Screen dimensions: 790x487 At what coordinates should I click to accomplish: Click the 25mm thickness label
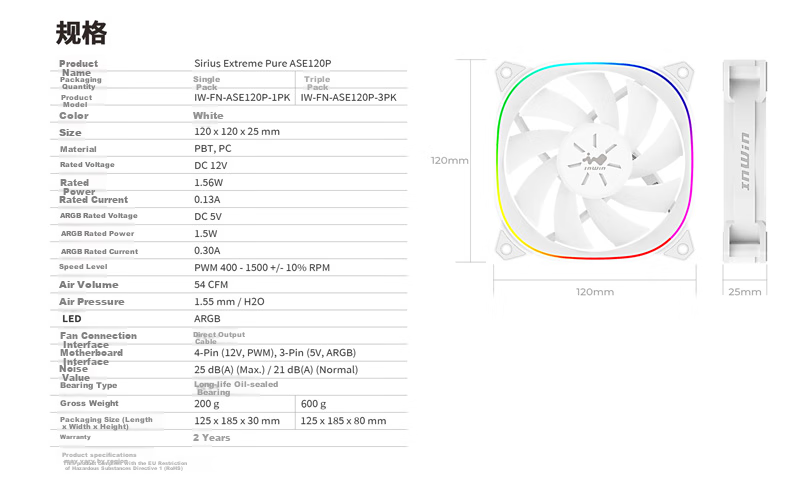click(x=745, y=292)
